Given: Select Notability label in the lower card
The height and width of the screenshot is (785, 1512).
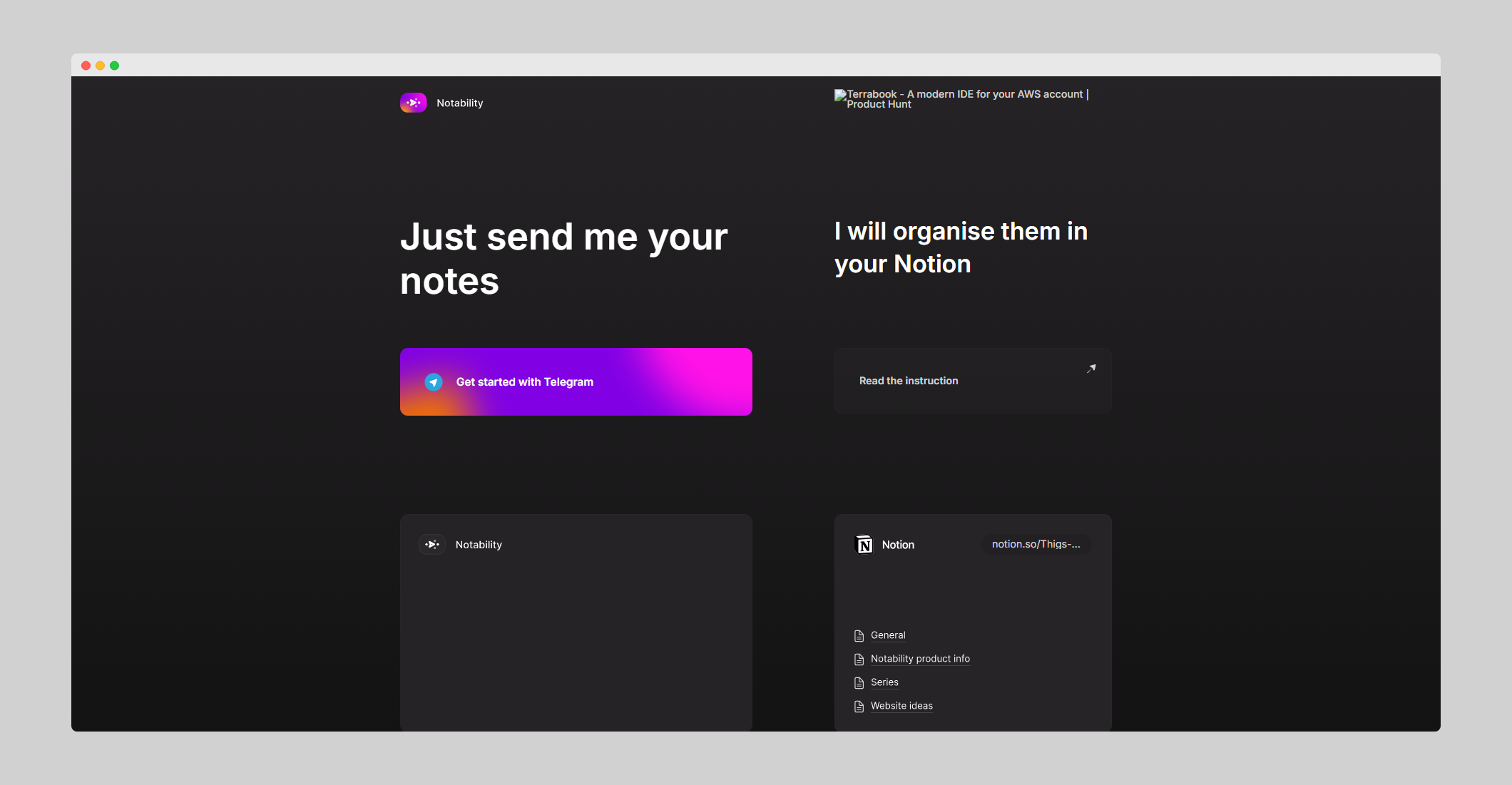Looking at the screenshot, I should (479, 545).
